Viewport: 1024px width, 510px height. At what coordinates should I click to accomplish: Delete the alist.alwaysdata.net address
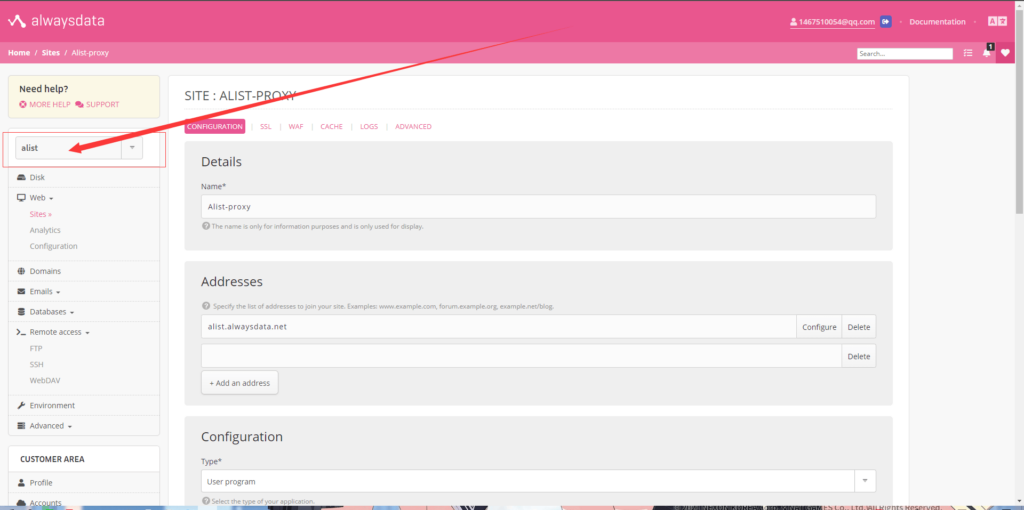point(859,327)
